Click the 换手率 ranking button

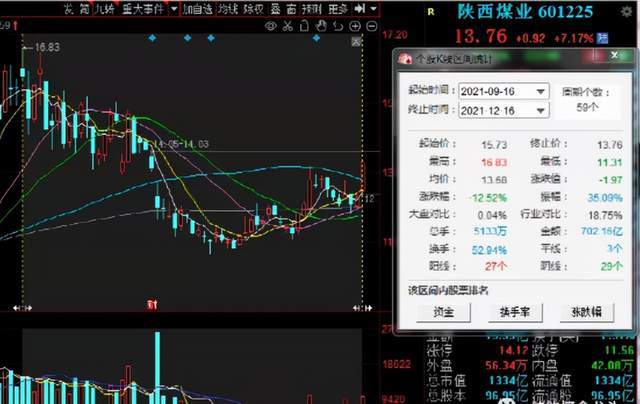pyautogui.click(x=515, y=312)
